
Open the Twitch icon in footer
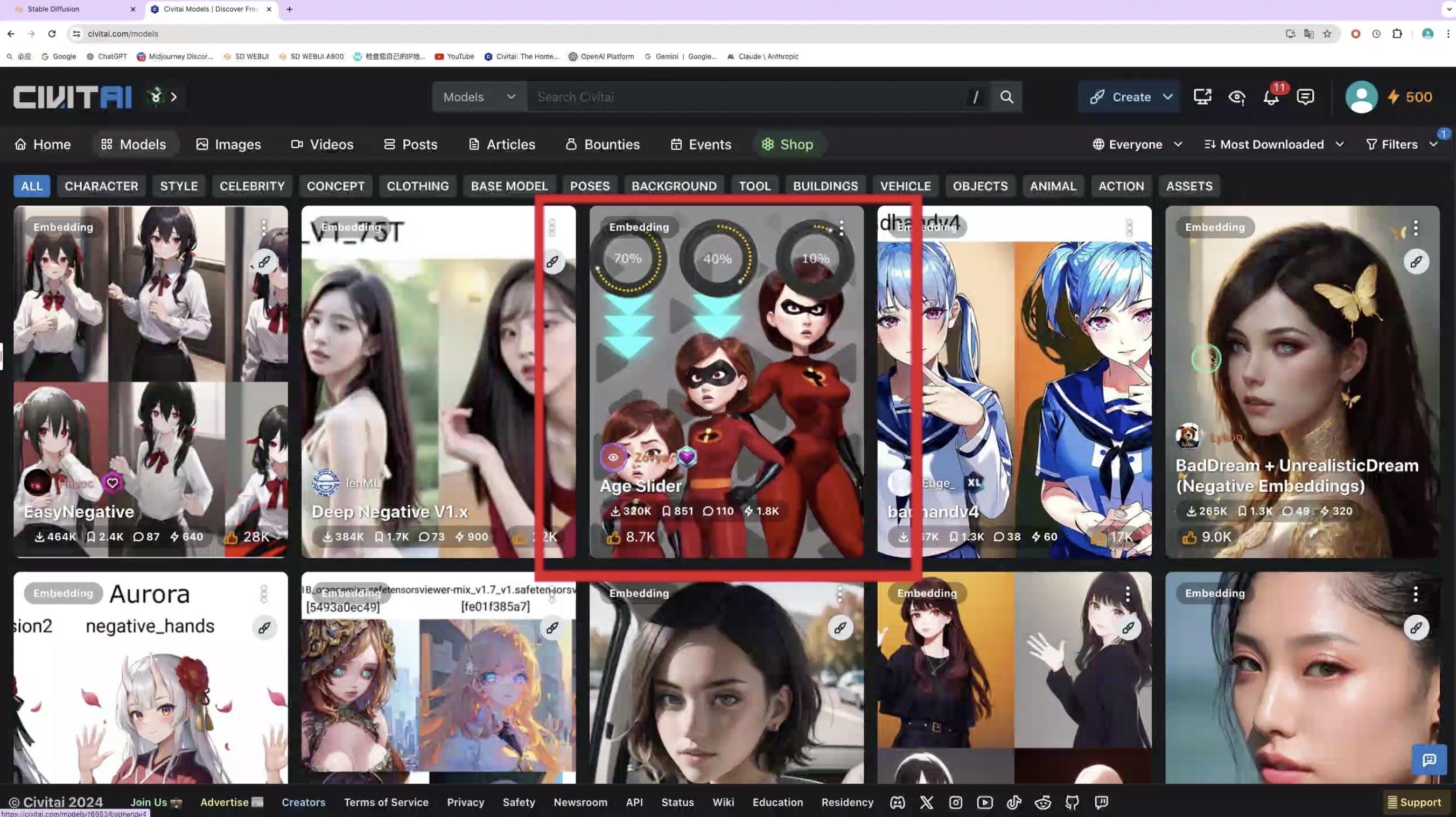(x=1101, y=803)
